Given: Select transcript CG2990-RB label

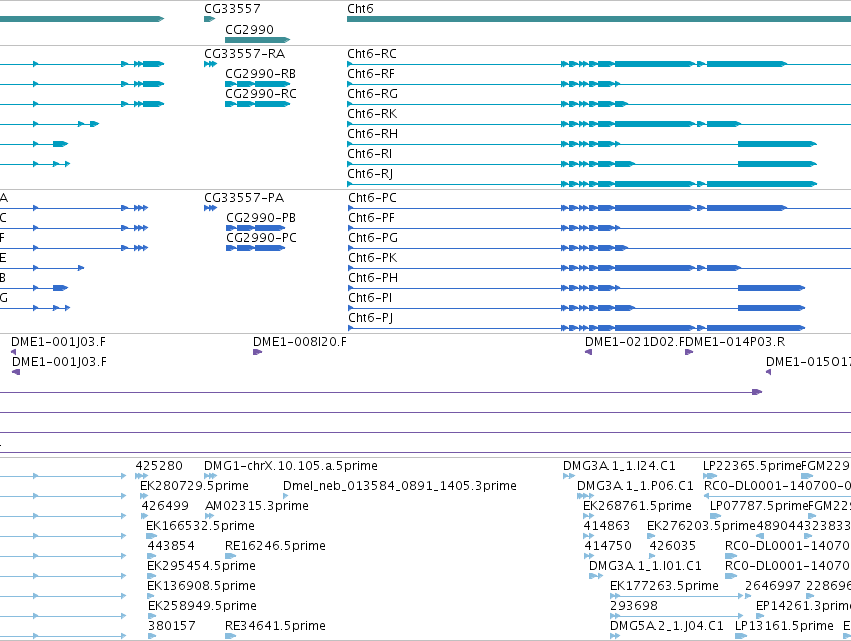Looking at the screenshot, I should (x=261, y=74).
